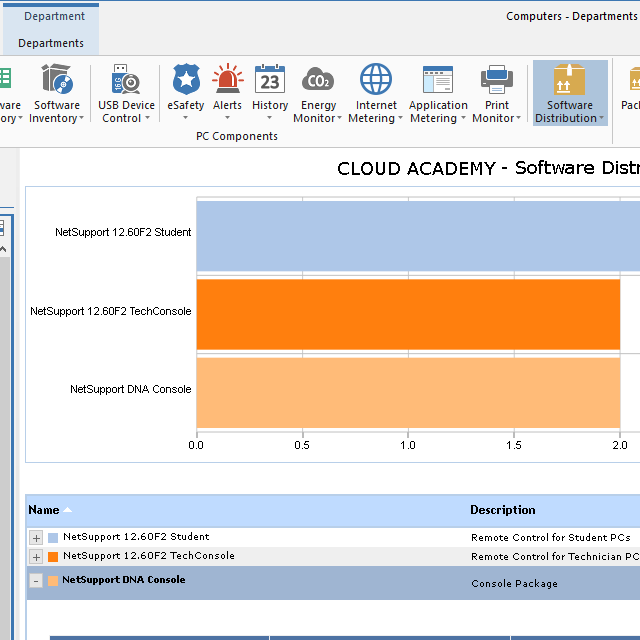Sort table by Name column header

pos(44,510)
